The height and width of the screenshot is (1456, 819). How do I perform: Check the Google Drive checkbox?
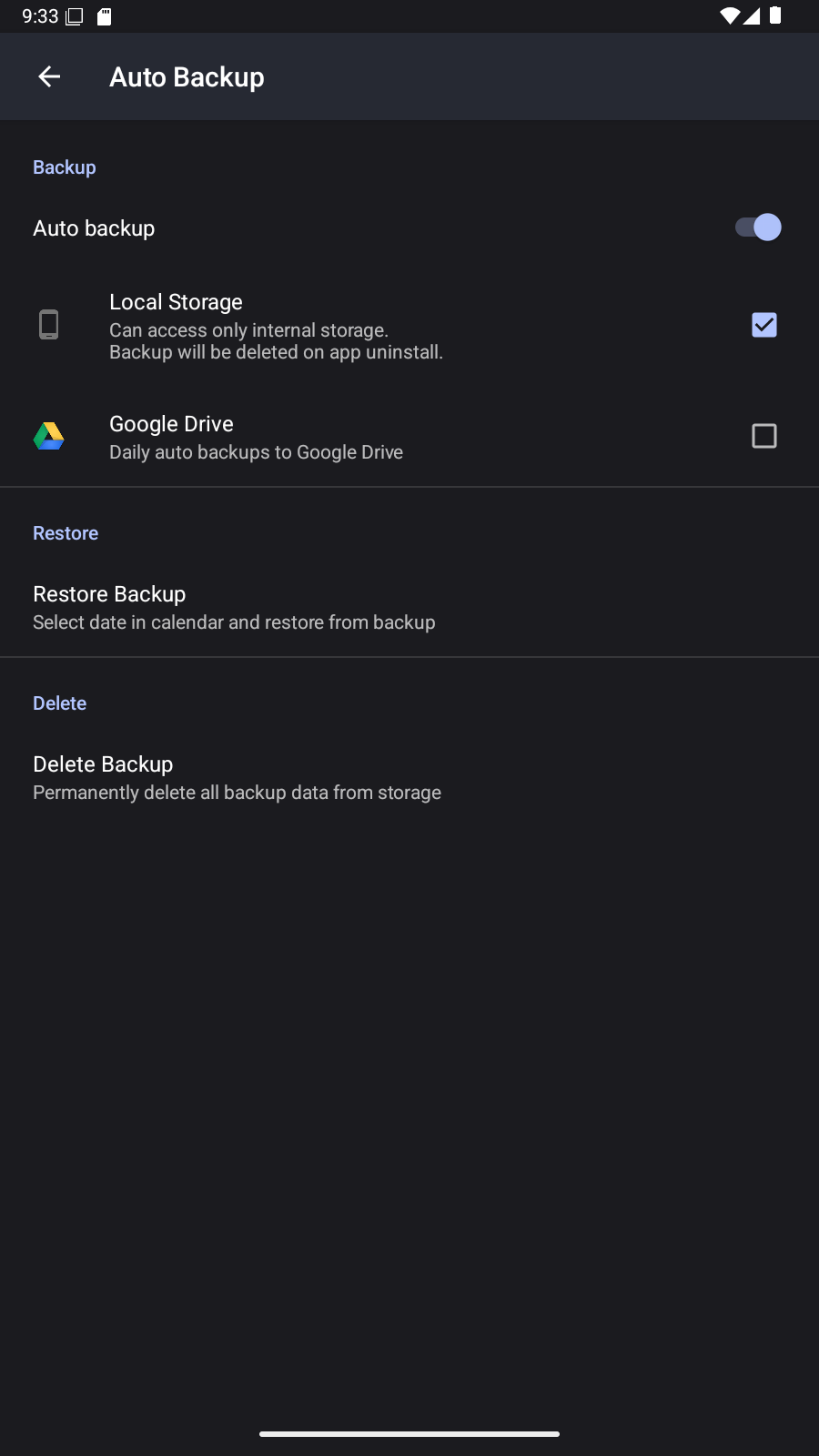click(x=764, y=436)
